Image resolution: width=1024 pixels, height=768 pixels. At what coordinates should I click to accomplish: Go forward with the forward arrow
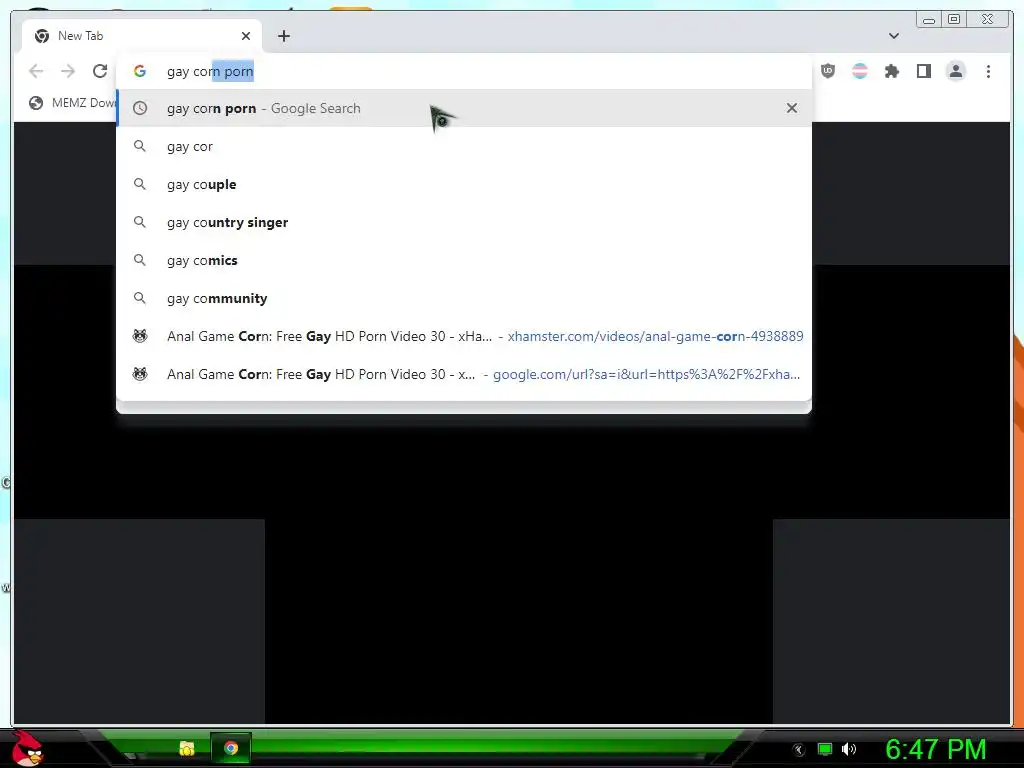tap(68, 71)
